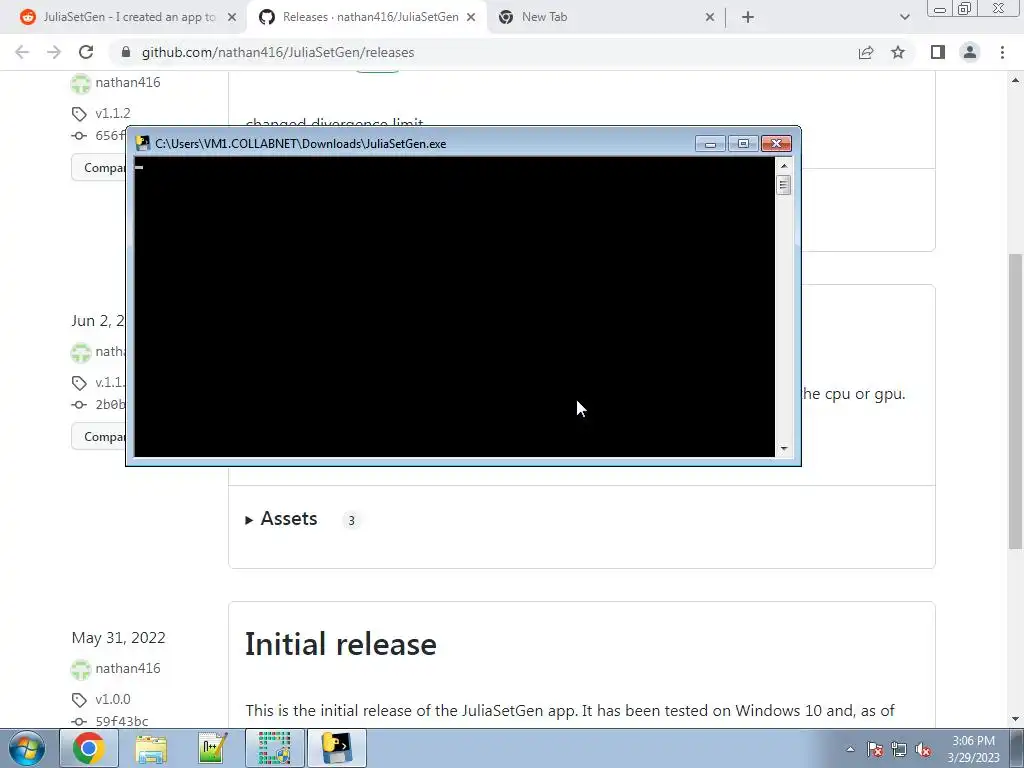Toggle the Chrome side panel
The width and height of the screenshot is (1024, 768).
point(938,52)
